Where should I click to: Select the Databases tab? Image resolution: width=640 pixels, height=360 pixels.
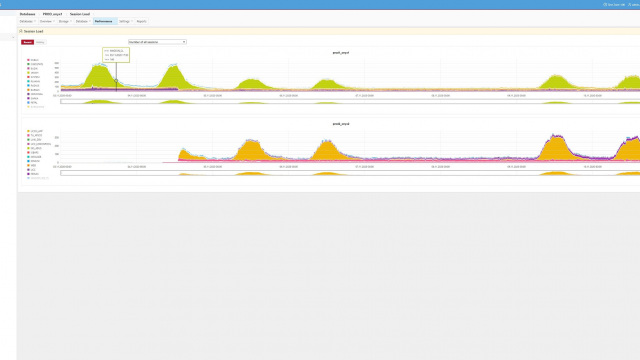(x=26, y=21)
